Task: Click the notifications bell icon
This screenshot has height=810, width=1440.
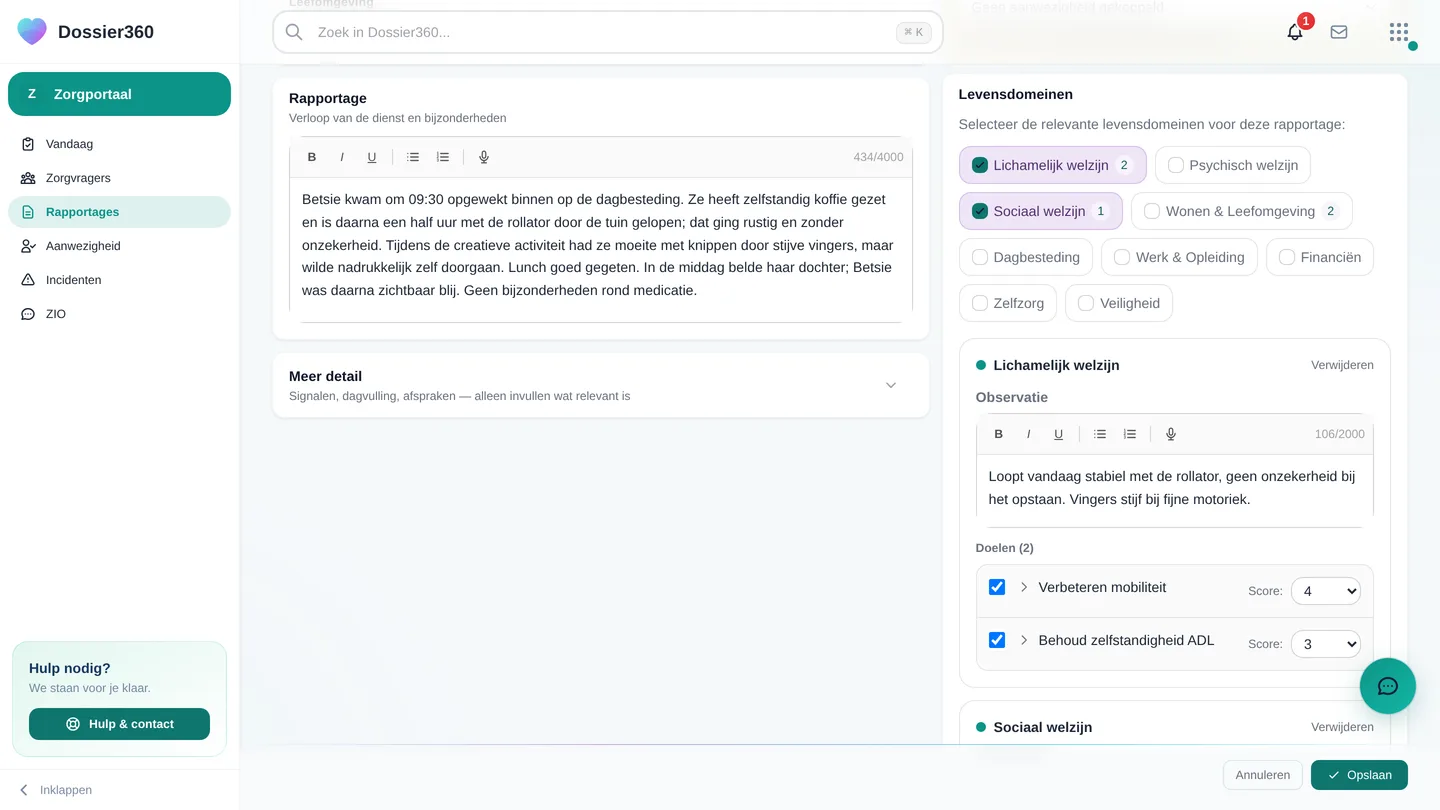Action: (x=1295, y=32)
